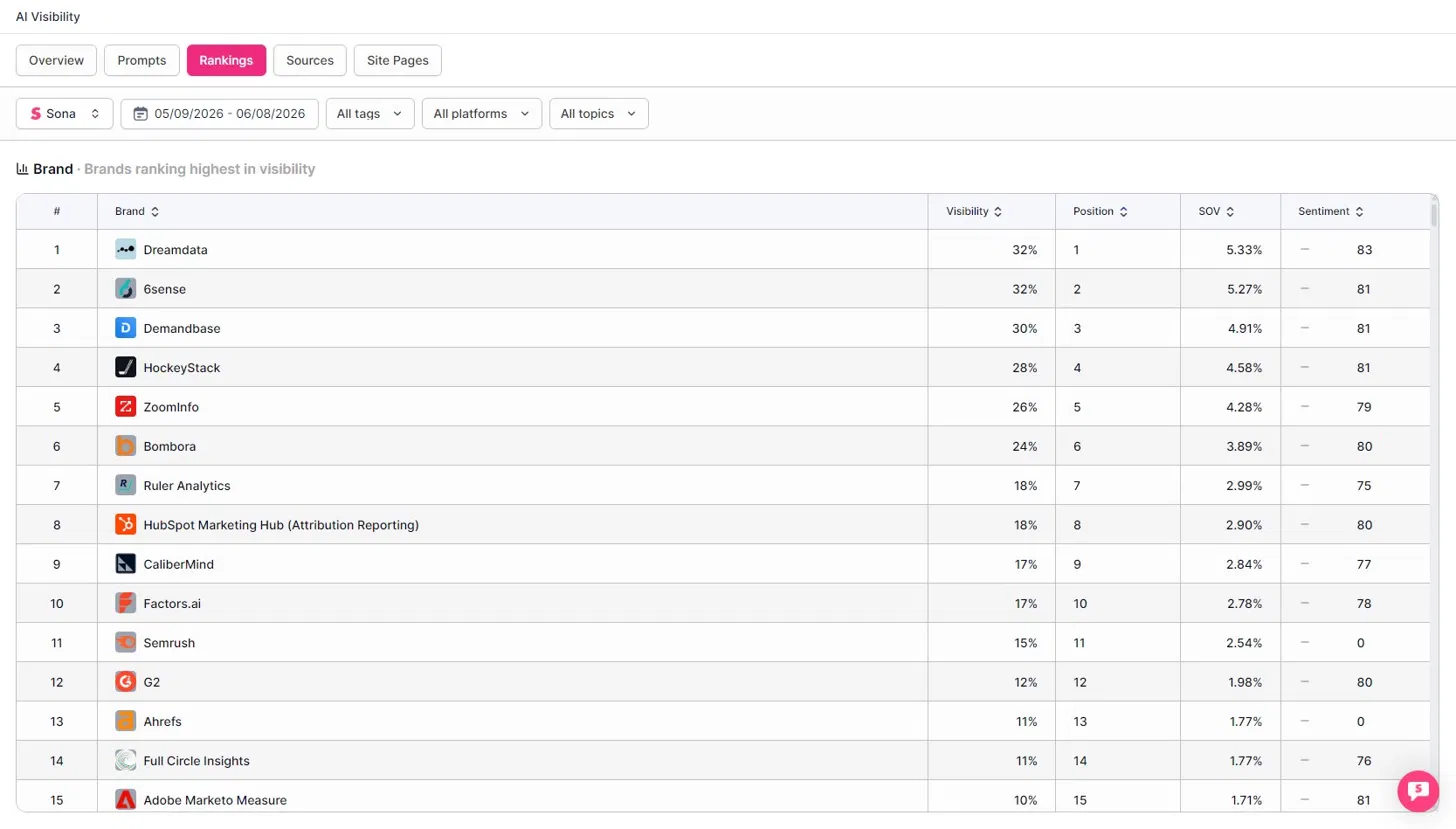Sort the table by Sentiment column

pos(1331,212)
